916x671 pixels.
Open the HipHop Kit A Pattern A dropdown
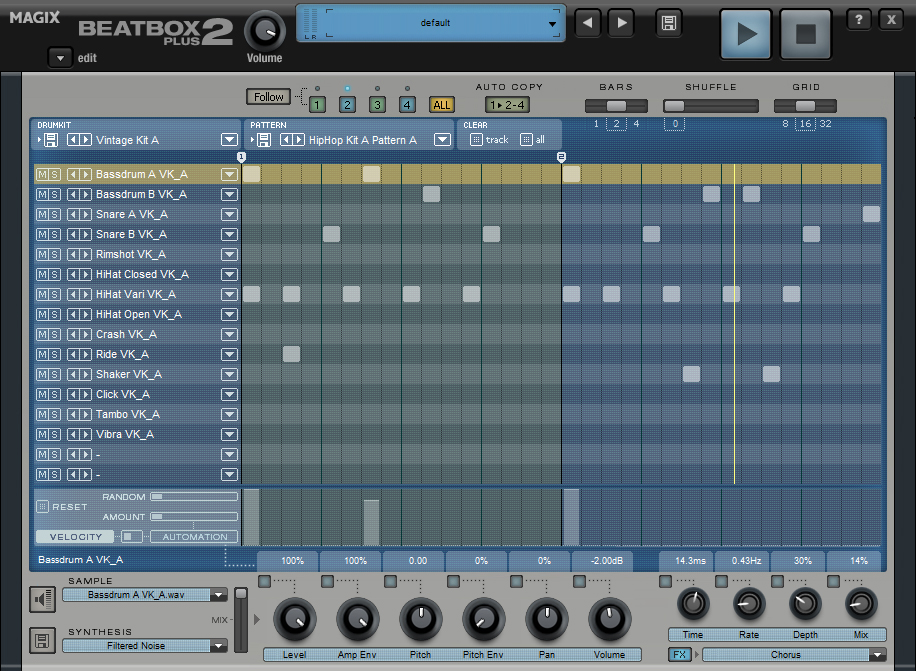[x=442, y=140]
